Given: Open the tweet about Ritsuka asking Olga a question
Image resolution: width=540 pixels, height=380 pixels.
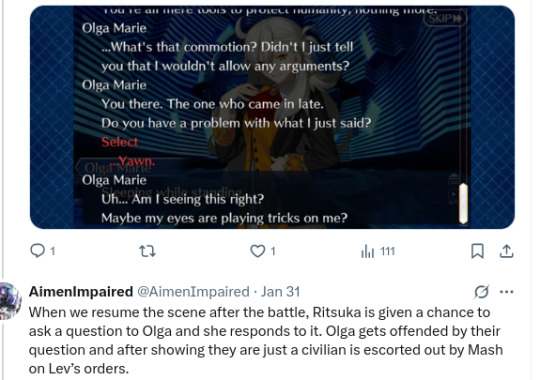Looking at the screenshot, I should [x=266, y=340].
